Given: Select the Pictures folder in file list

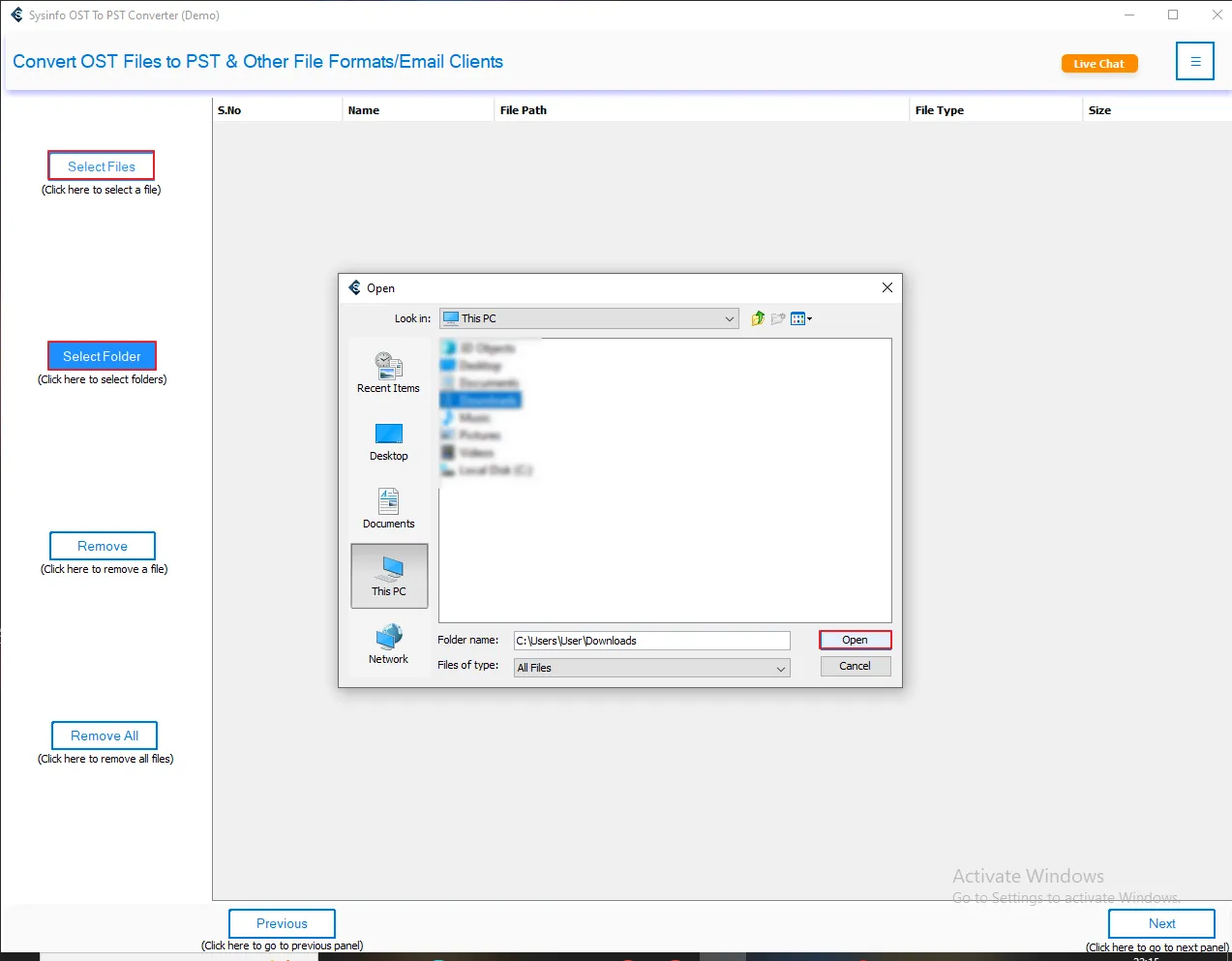Looking at the screenshot, I should tap(471, 435).
